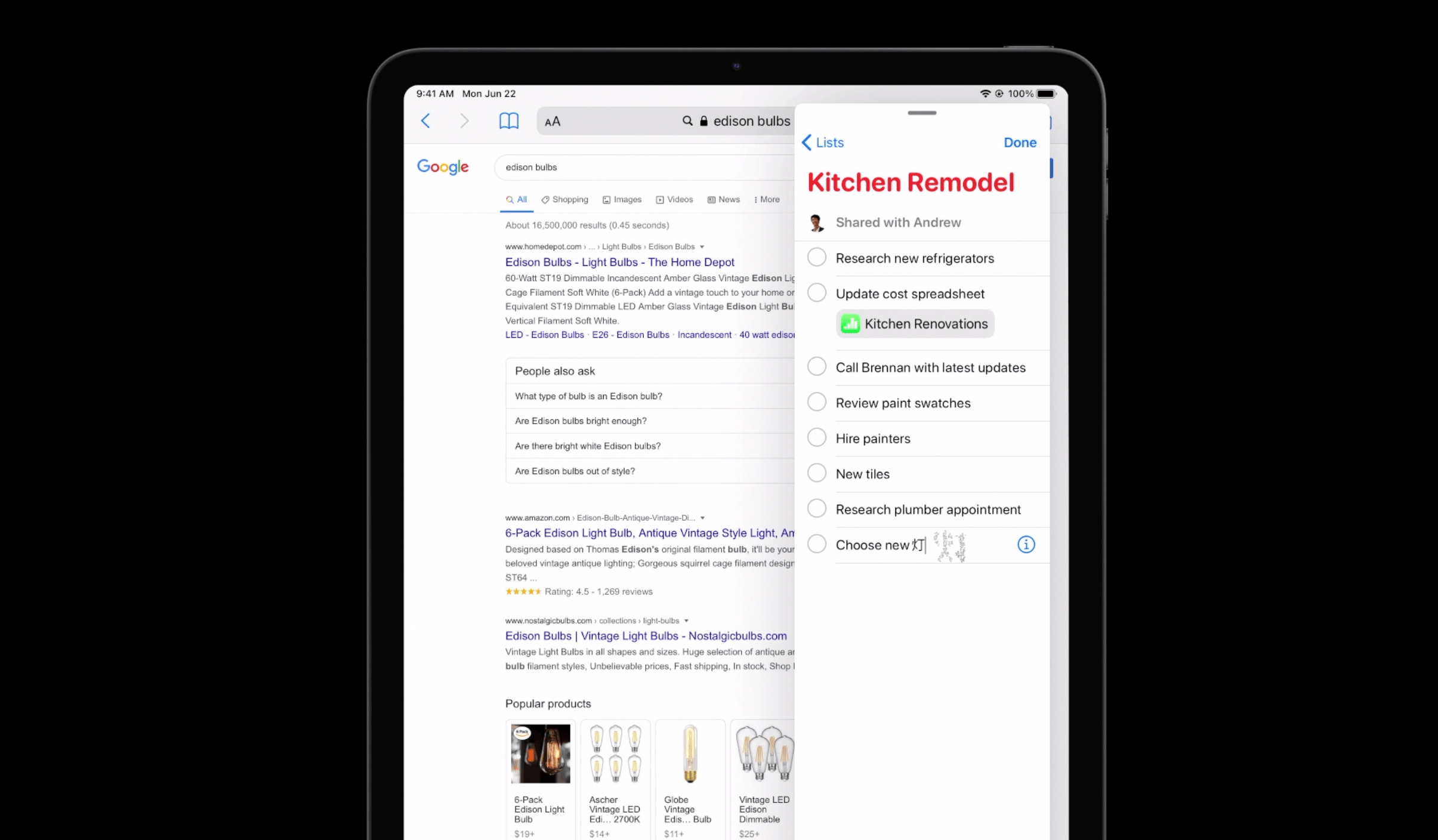Tap Done in Reminders panel
The image size is (1438, 840).
tap(1020, 143)
